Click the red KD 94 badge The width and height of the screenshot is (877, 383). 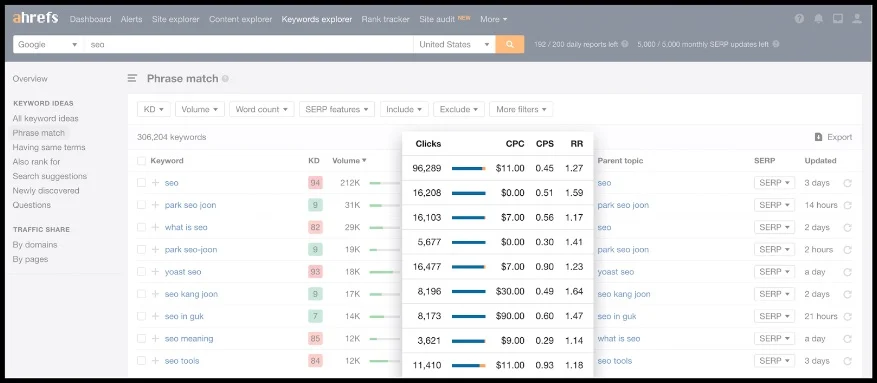click(315, 183)
